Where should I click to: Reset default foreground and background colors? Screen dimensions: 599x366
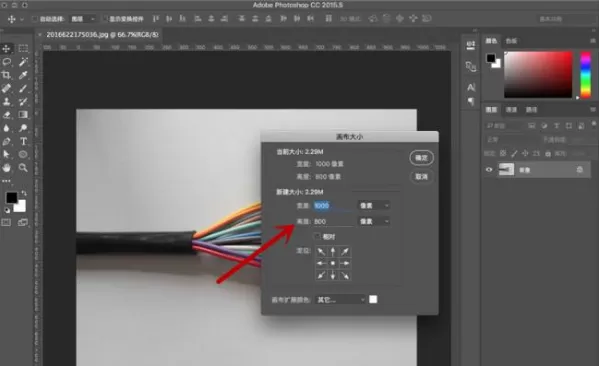pyautogui.click(x=7, y=210)
